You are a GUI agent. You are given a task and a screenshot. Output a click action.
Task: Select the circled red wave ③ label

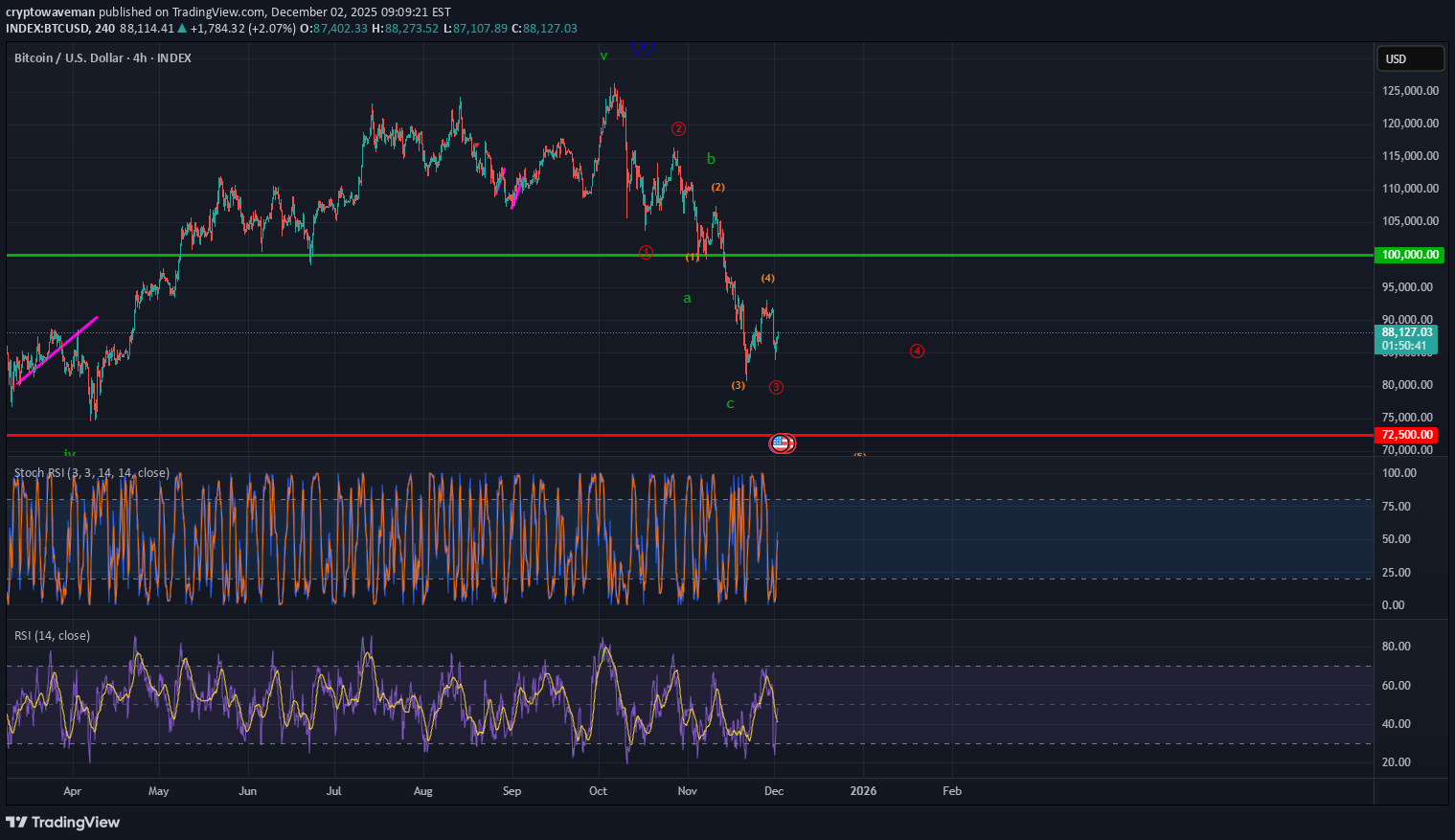776,387
